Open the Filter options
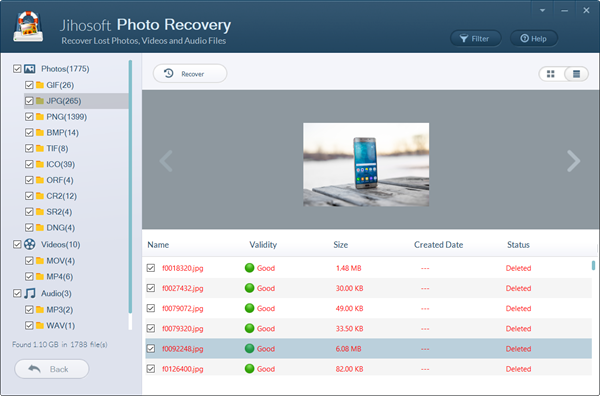Viewport: 600px width, 396px height. 475,38
